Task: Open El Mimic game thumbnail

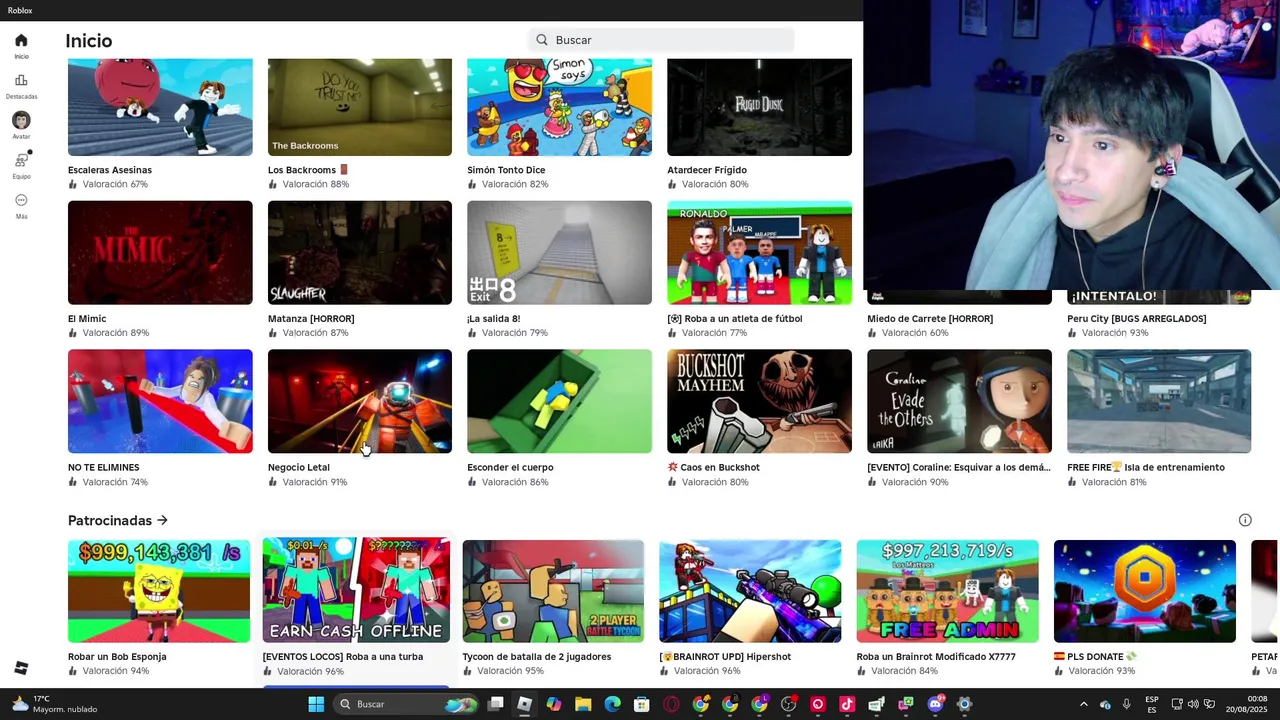Action: click(x=160, y=253)
